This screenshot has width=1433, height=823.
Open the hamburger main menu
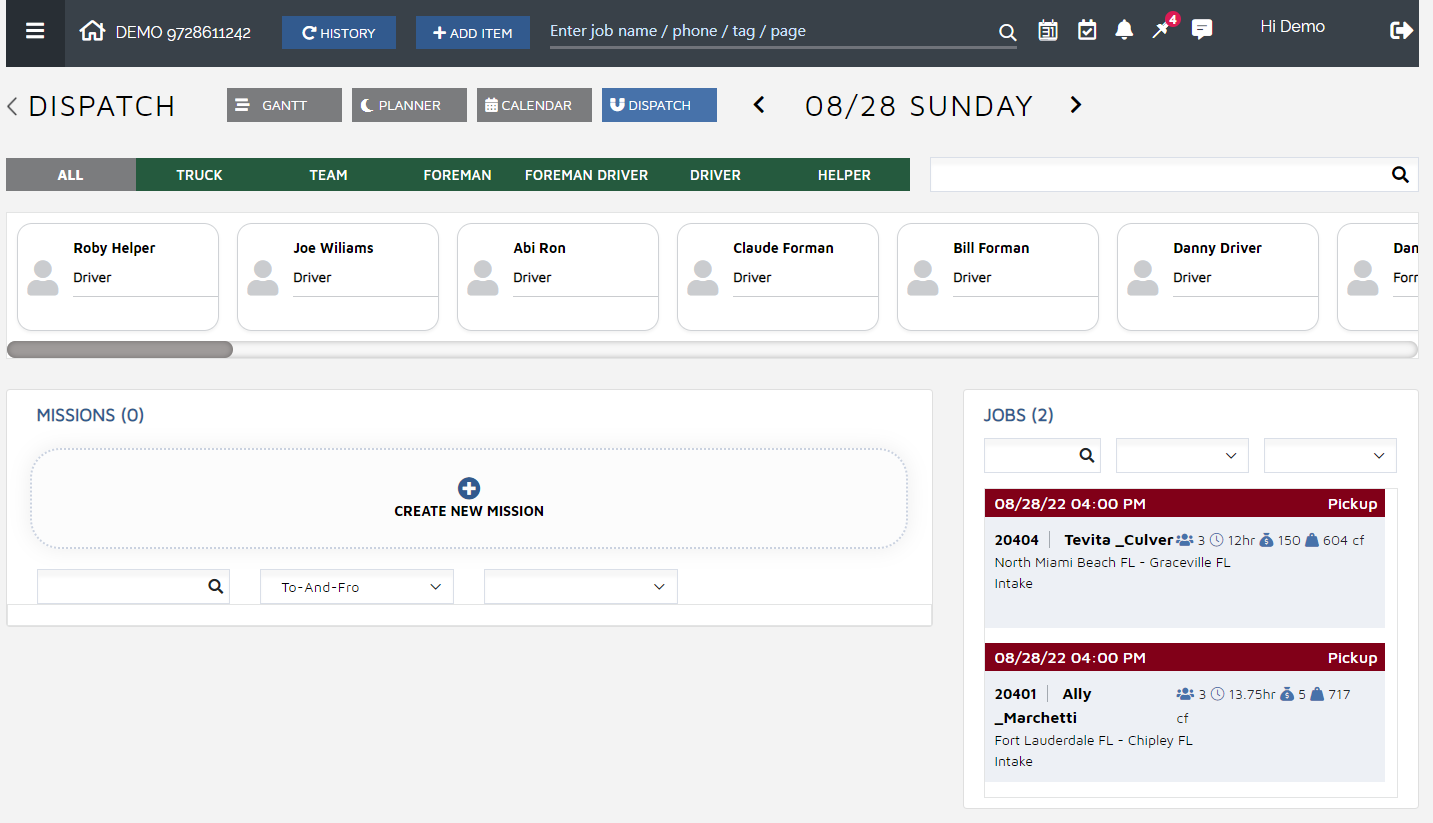35,31
